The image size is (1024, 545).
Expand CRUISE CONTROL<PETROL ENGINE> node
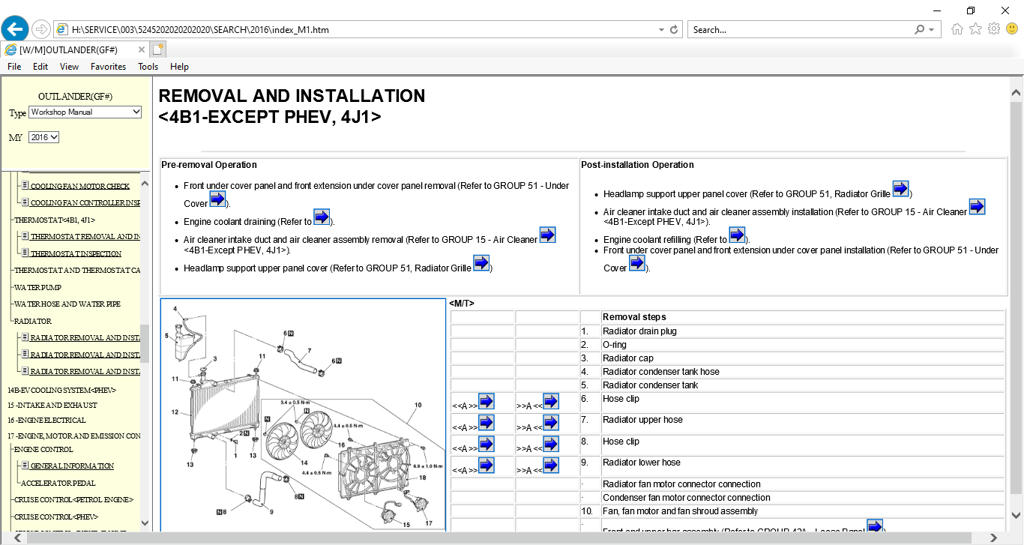point(74,500)
